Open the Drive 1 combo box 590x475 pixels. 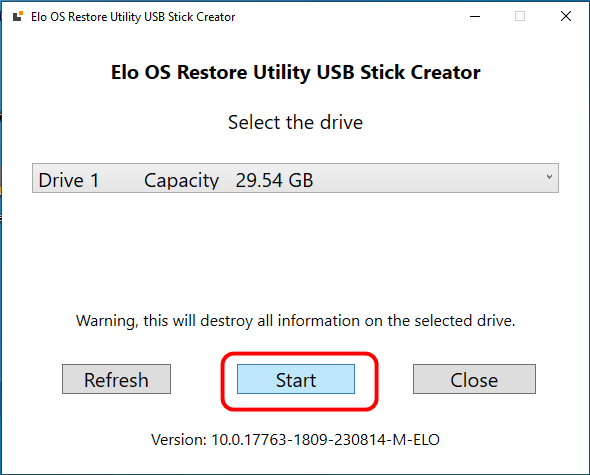tap(295, 178)
